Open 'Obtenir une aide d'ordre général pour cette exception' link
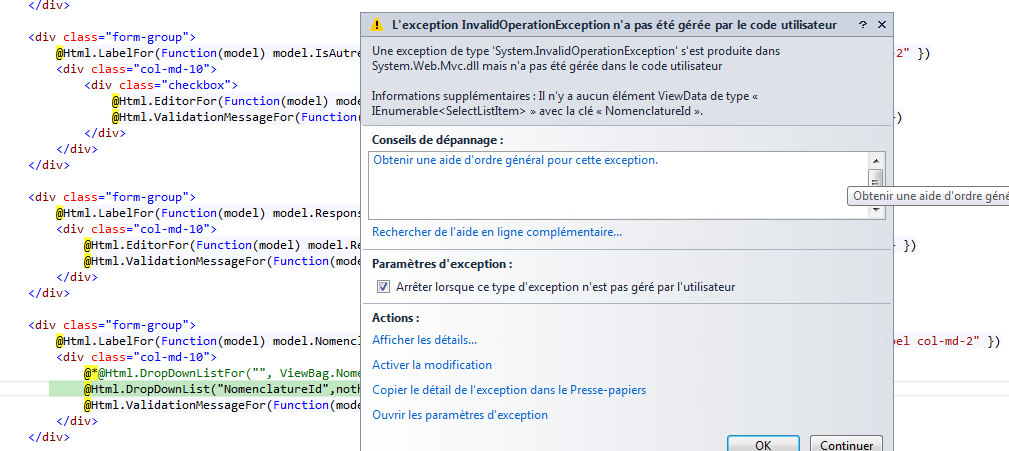The height and width of the screenshot is (451, 1009). tap(515, 160)
